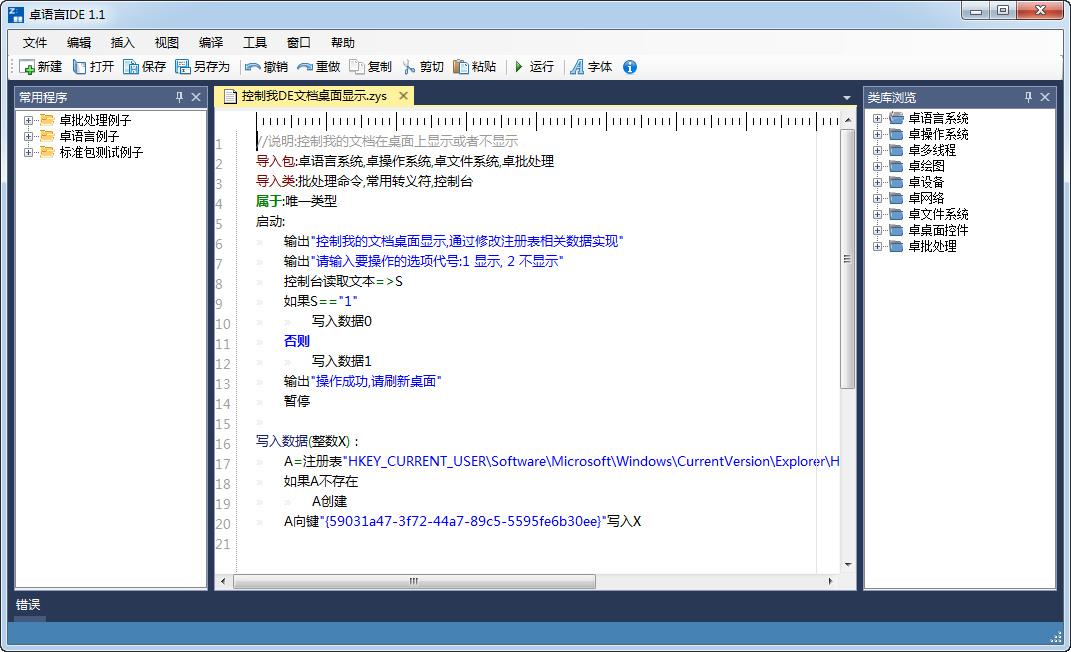Image resolution: width=1071 pixels, height=652 pixels.
Task: Select the 卓网络 item in library tree
Action: (x=926, y=198)
